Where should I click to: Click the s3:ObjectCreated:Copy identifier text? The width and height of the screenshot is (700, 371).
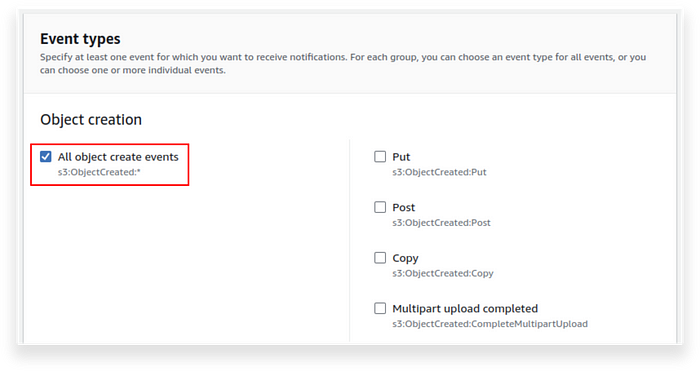443,273
